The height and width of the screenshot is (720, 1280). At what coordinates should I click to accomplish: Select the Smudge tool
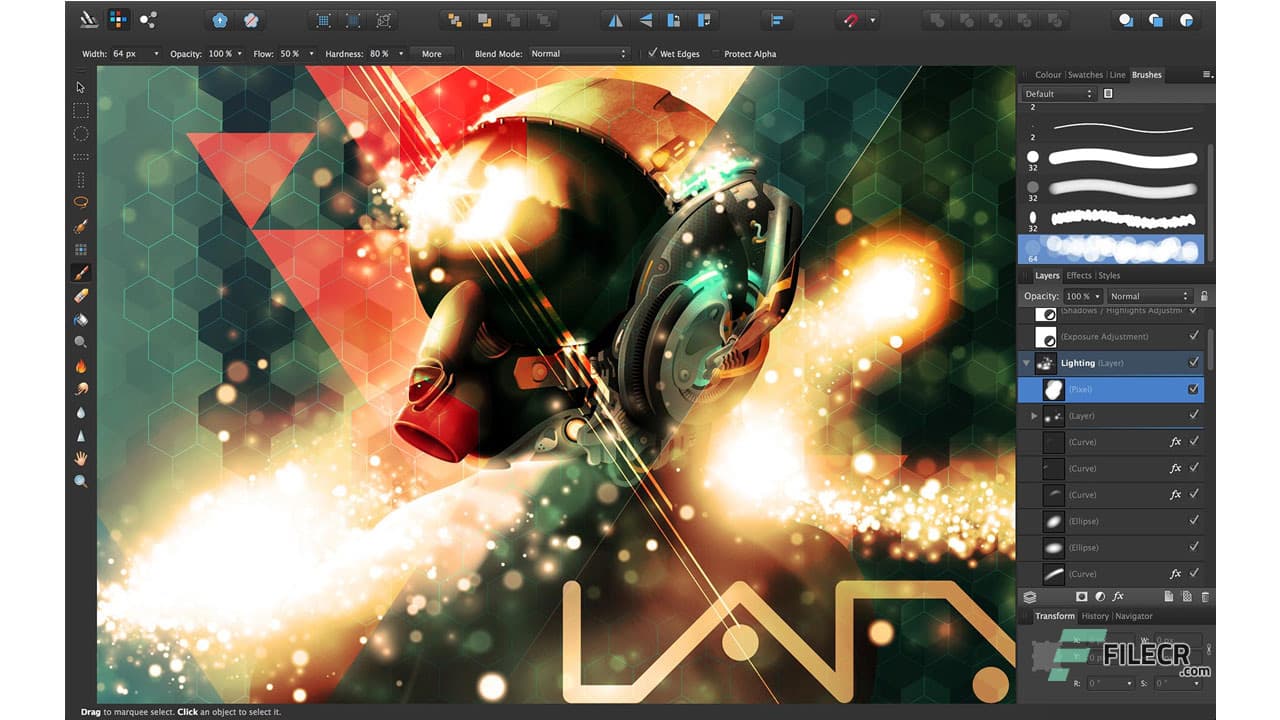[81, 388]
